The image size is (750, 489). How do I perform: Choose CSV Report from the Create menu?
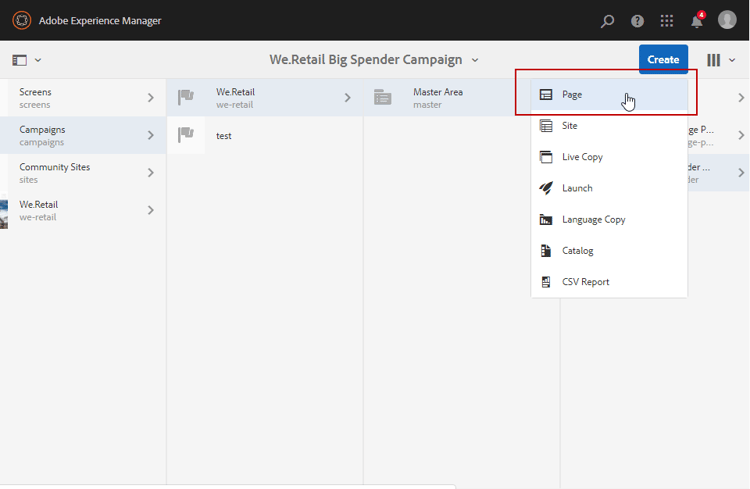(x=585, y=282)
